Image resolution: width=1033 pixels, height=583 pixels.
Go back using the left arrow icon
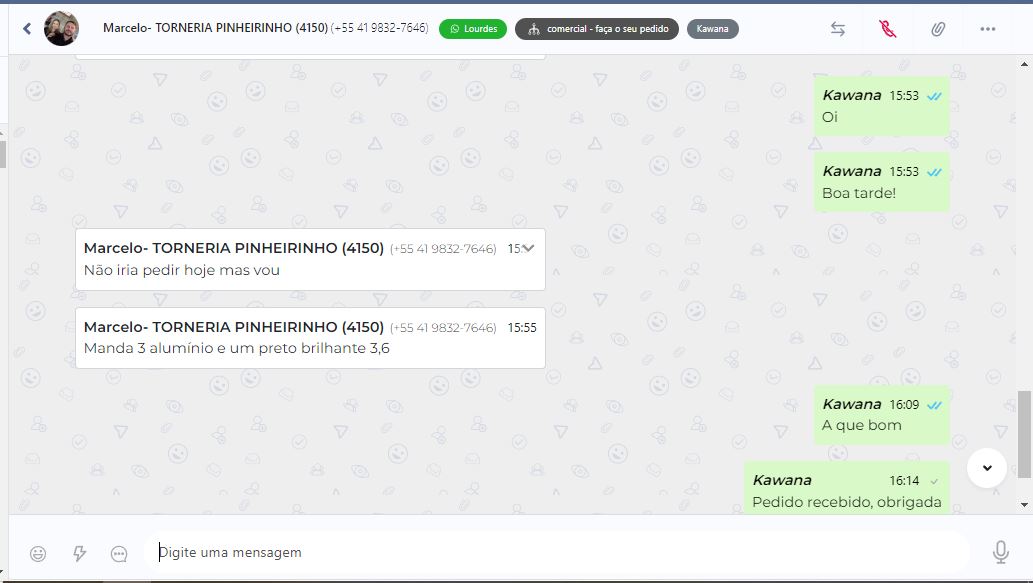point(27,28)
